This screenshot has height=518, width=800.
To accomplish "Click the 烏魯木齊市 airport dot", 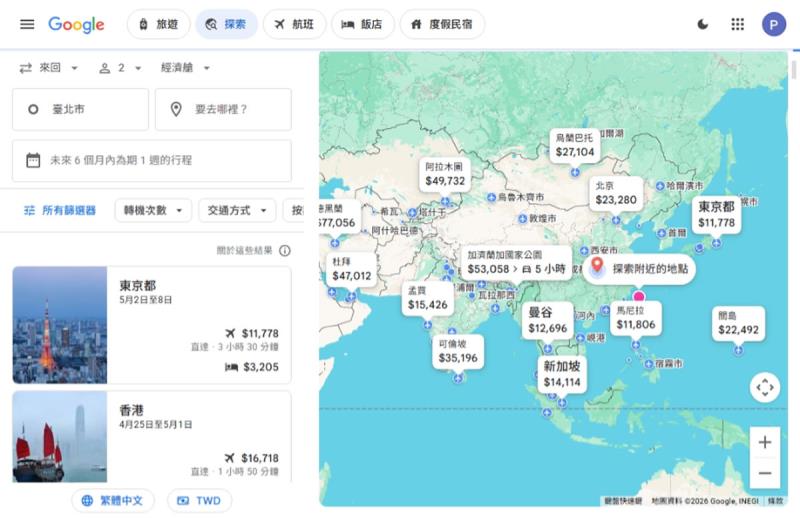I will pyautogui.click(x=491, y=197).
